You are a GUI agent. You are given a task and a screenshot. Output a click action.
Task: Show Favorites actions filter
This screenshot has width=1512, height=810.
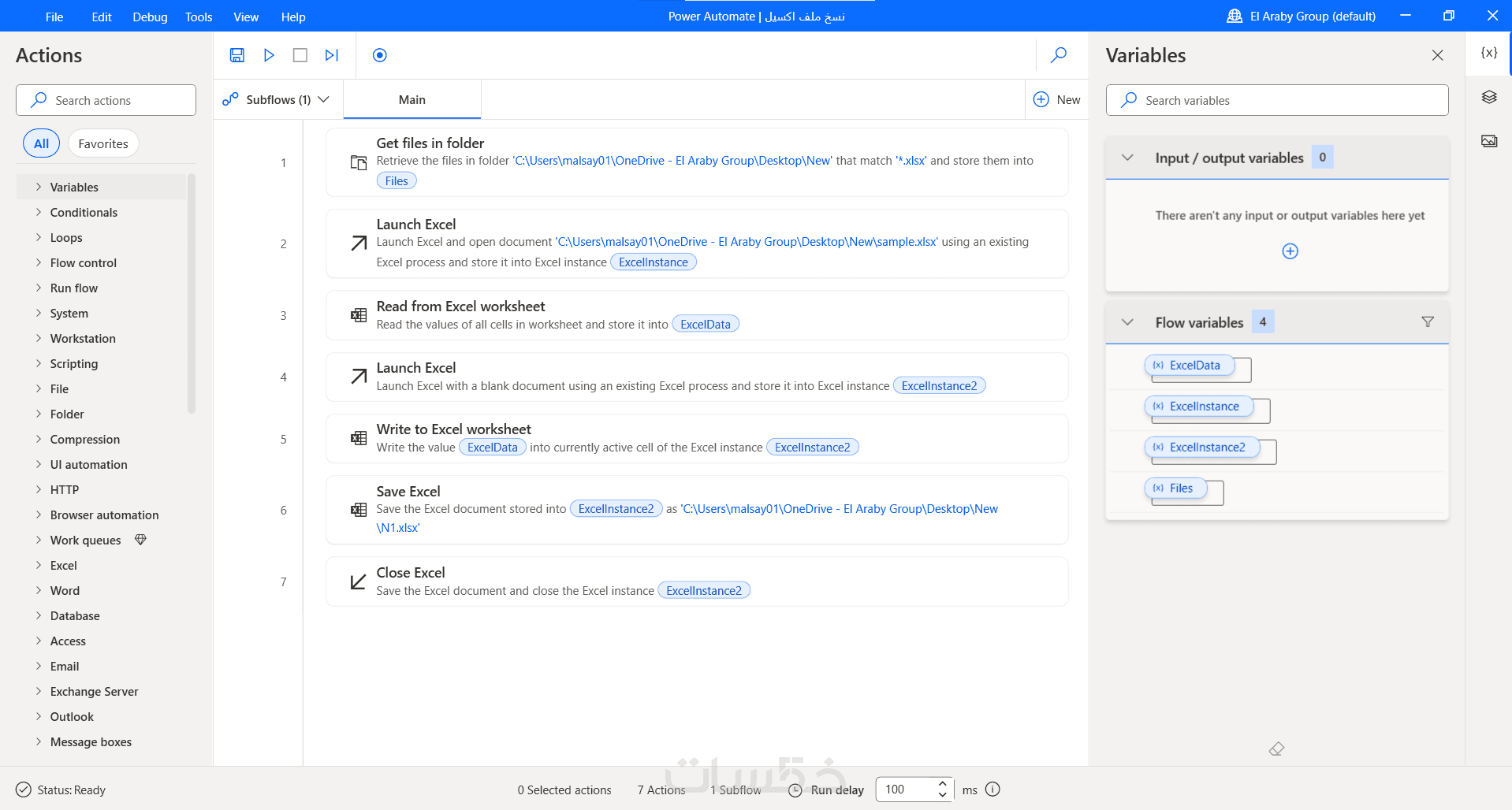click(x=103, y=143)
